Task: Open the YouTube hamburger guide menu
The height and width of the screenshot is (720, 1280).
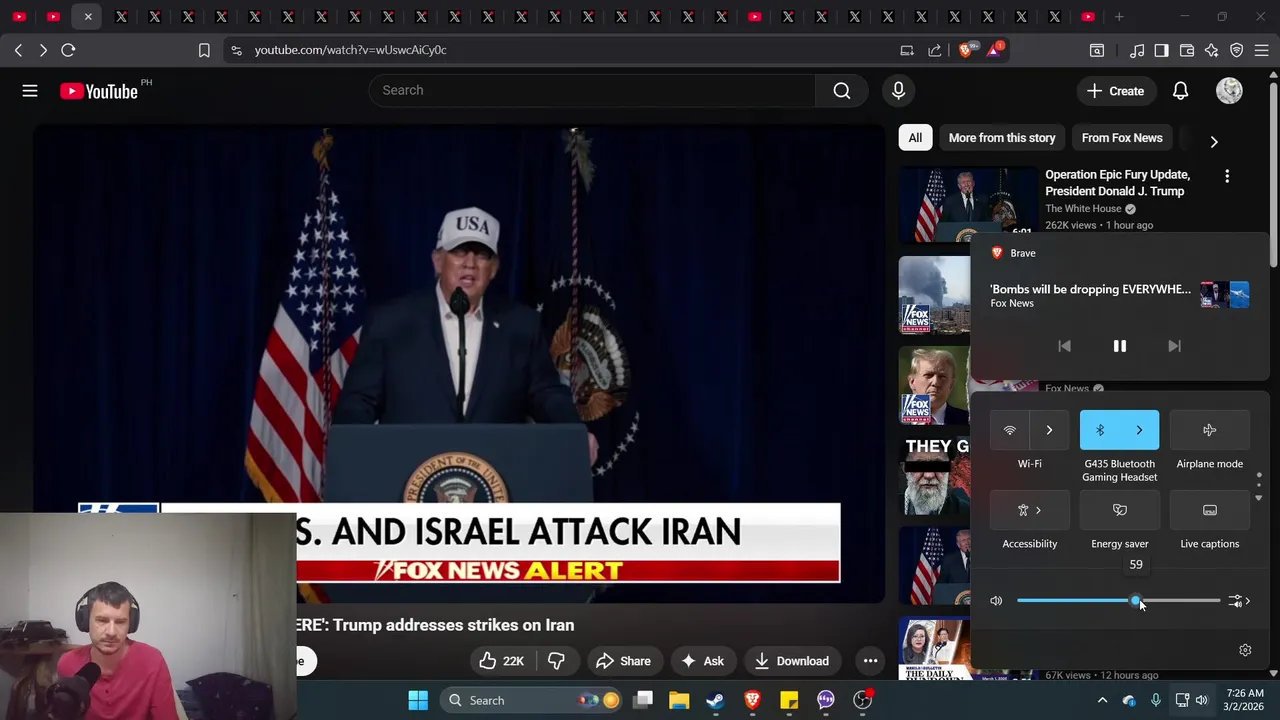Action: 30,91
